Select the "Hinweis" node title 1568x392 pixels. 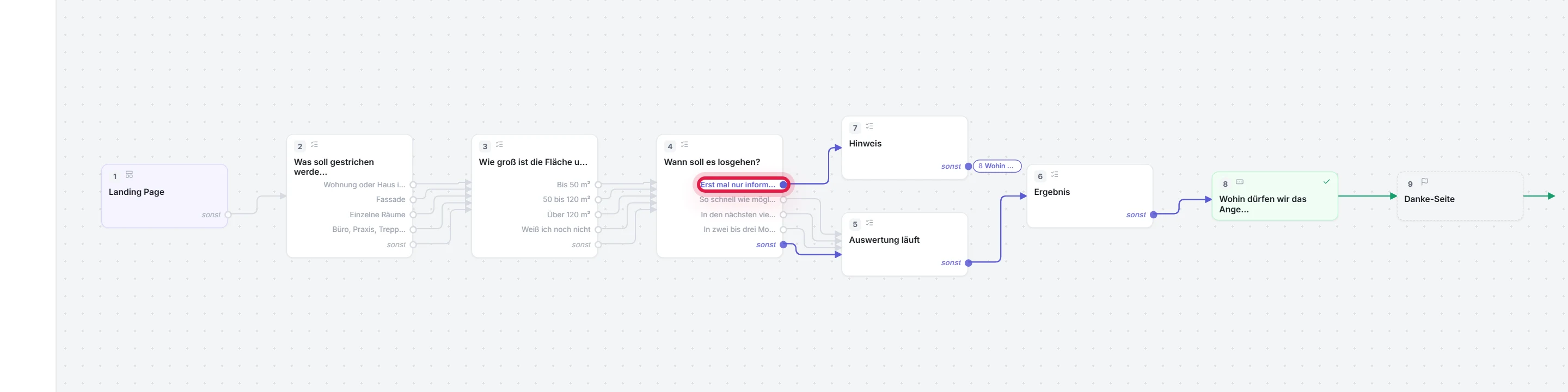tap(865, 144)
